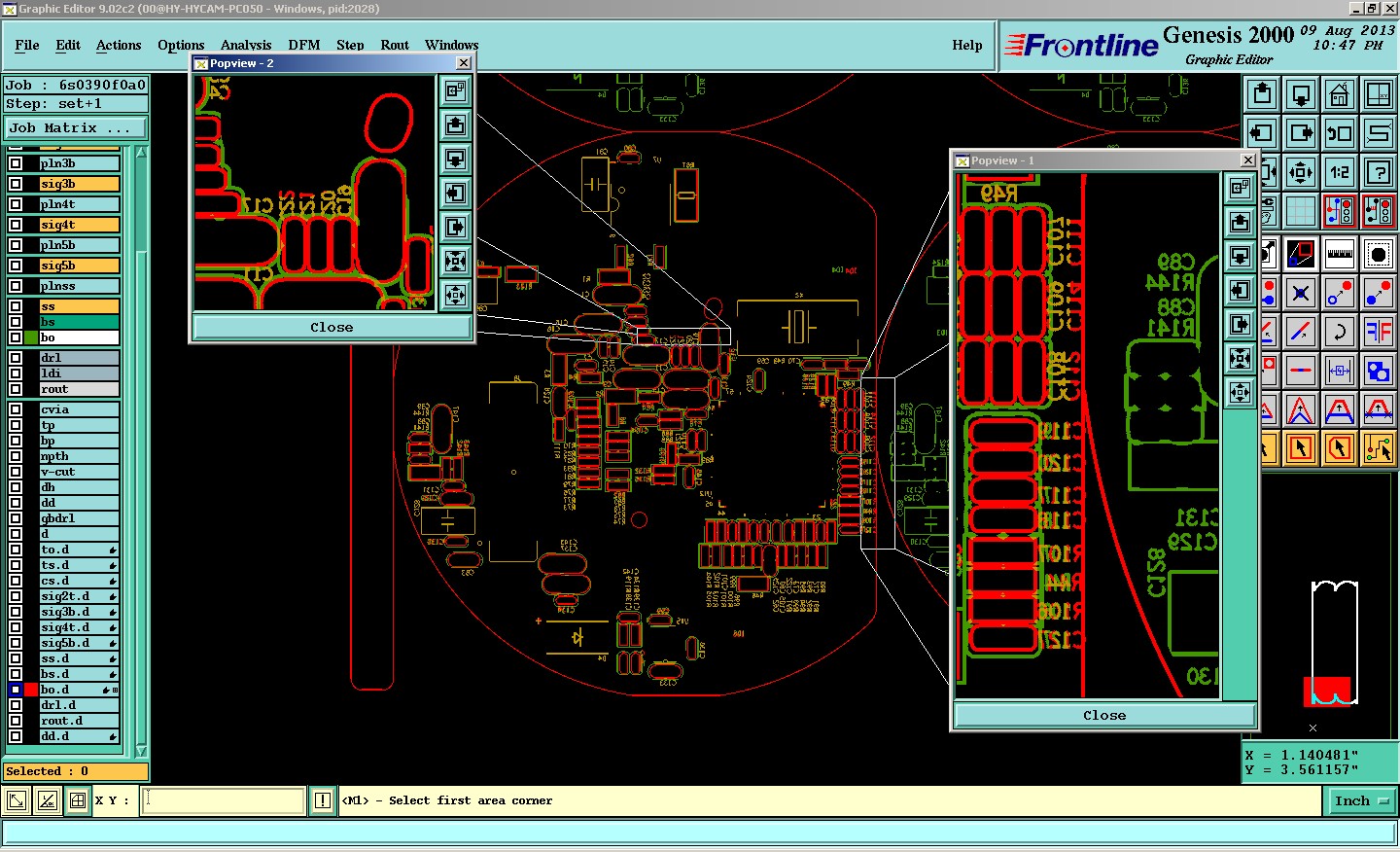Select the four-way pan arrows icon
Screen dimensions: 1400x852
tap(1301, 172)
